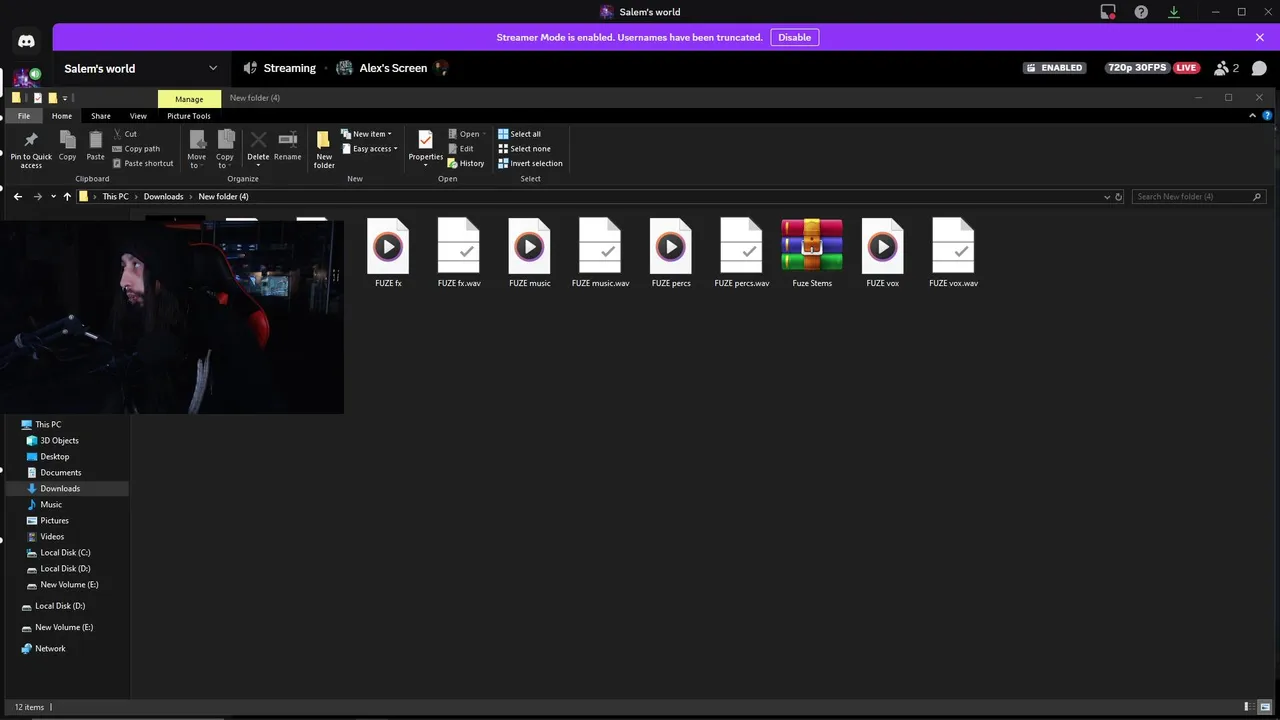Open Discord home via the Discord logo
Image resolution: width=1280 pixels, height=720 pixels.
pos(26,41)
